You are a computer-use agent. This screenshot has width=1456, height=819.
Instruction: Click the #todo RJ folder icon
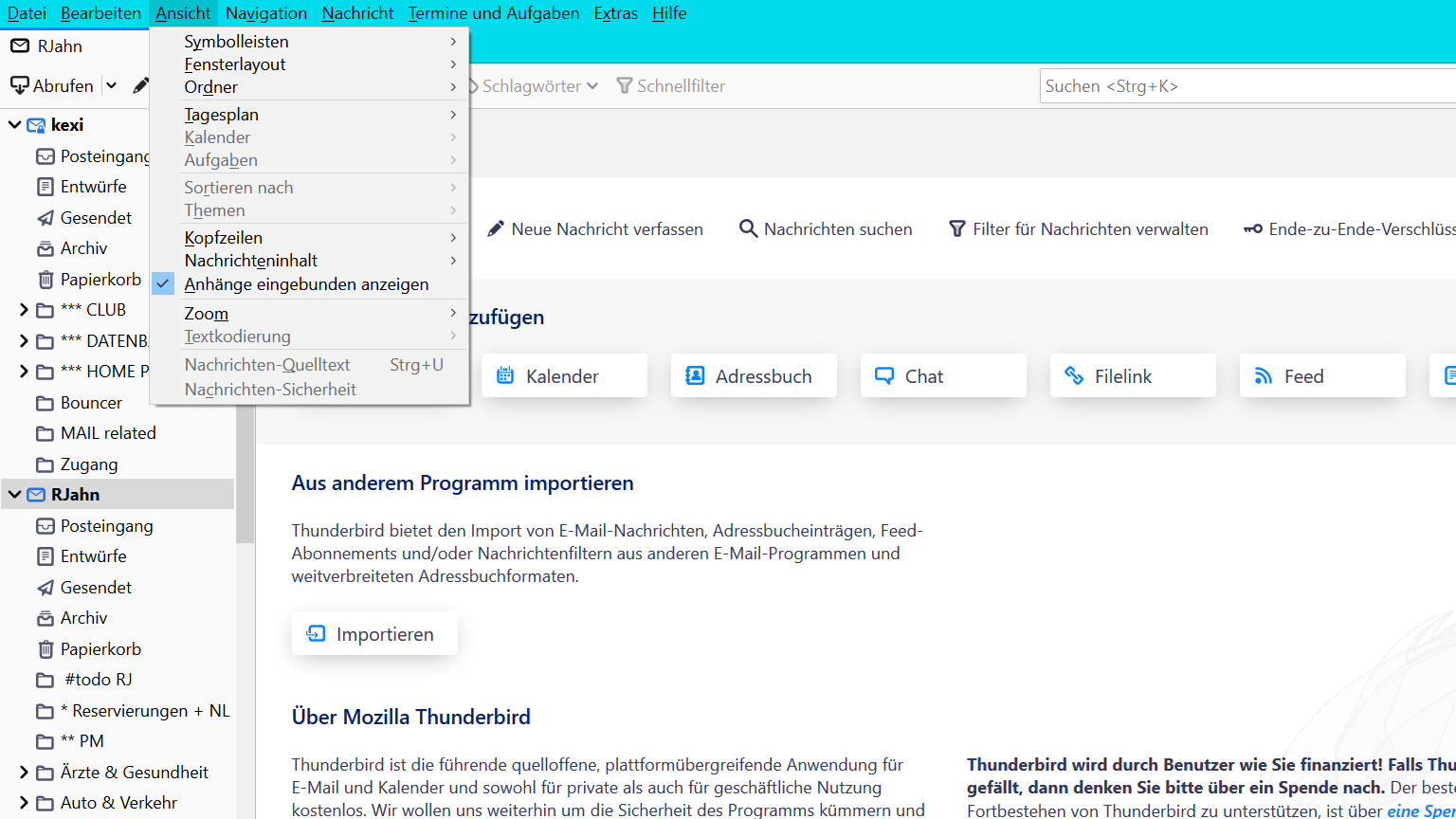(x=45, y=680)
